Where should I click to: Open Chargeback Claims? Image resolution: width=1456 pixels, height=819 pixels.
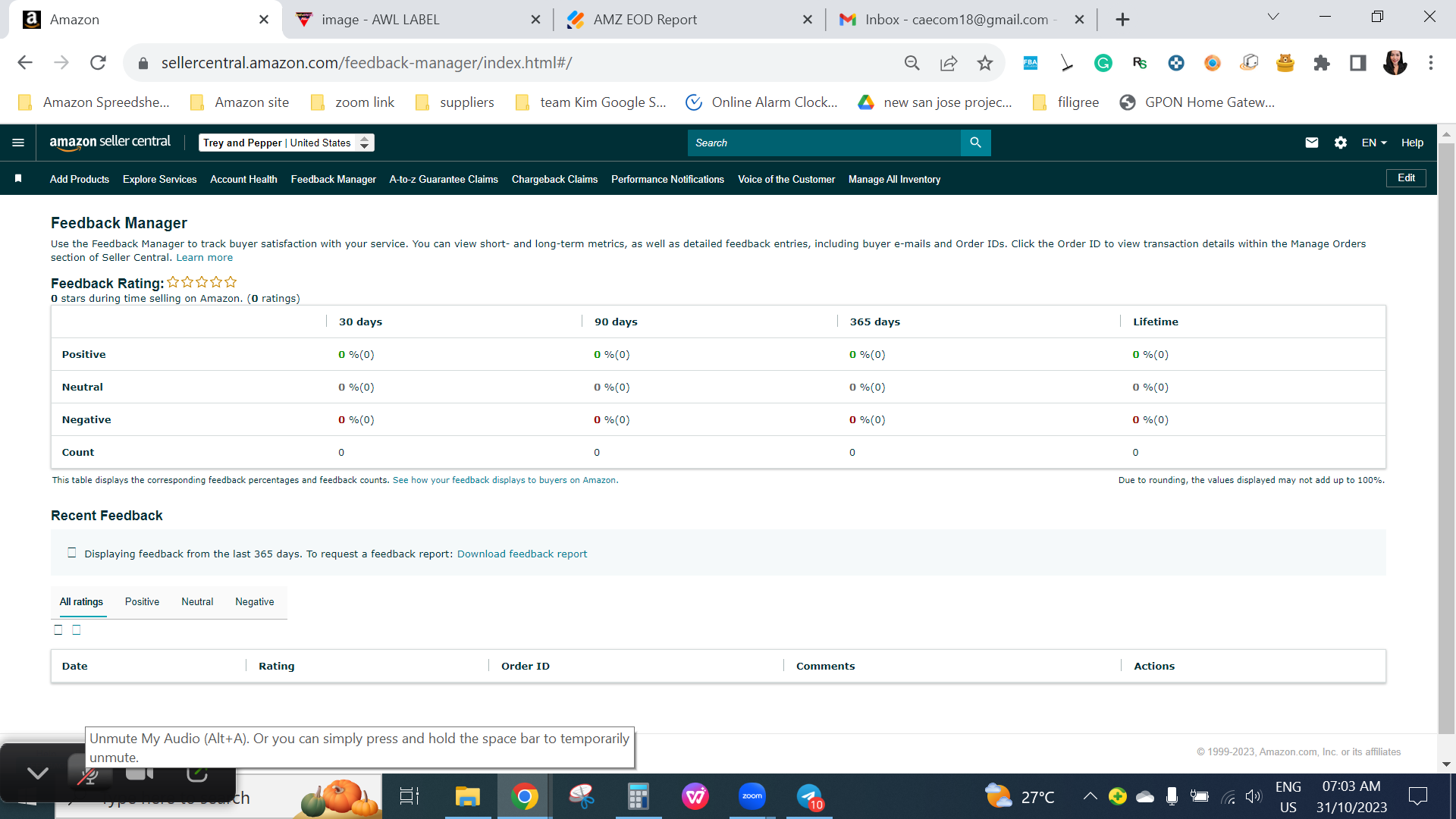tap(554, 179)
